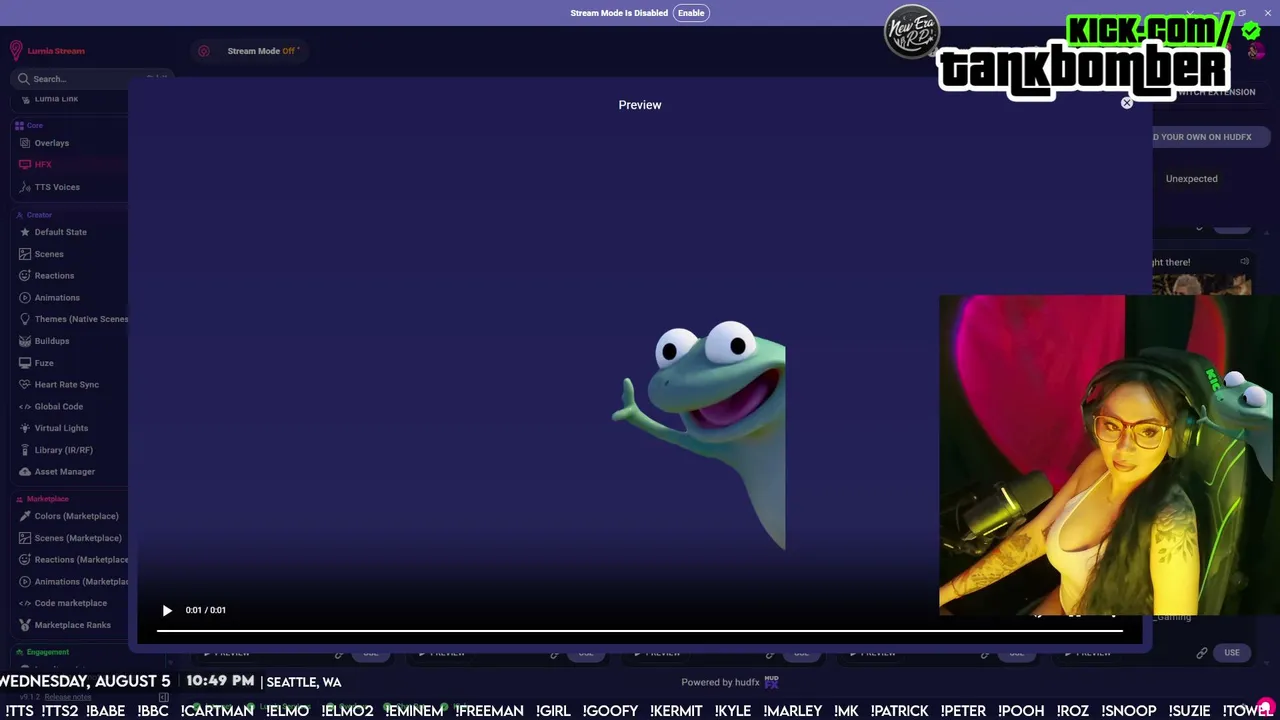
Task: Select the HFX monitor icon
Action: 26,165
